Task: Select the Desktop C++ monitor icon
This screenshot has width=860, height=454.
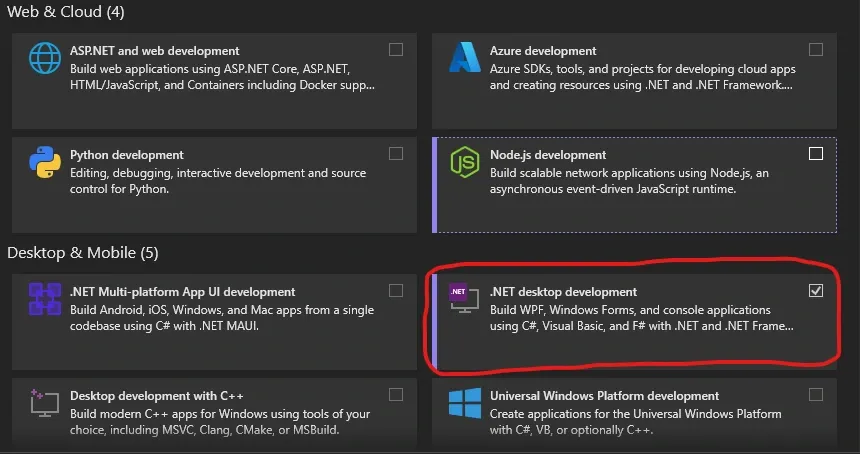Action: click(45, 405)
